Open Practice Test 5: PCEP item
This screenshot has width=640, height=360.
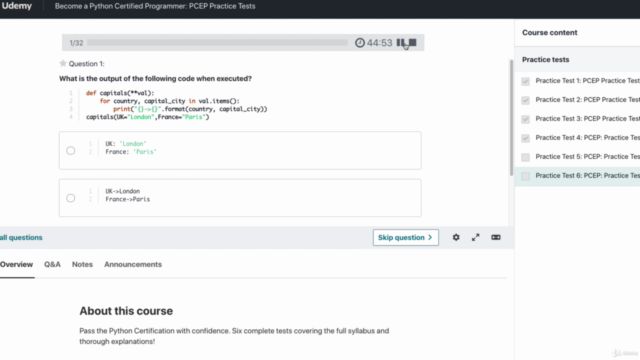[587, 157]
